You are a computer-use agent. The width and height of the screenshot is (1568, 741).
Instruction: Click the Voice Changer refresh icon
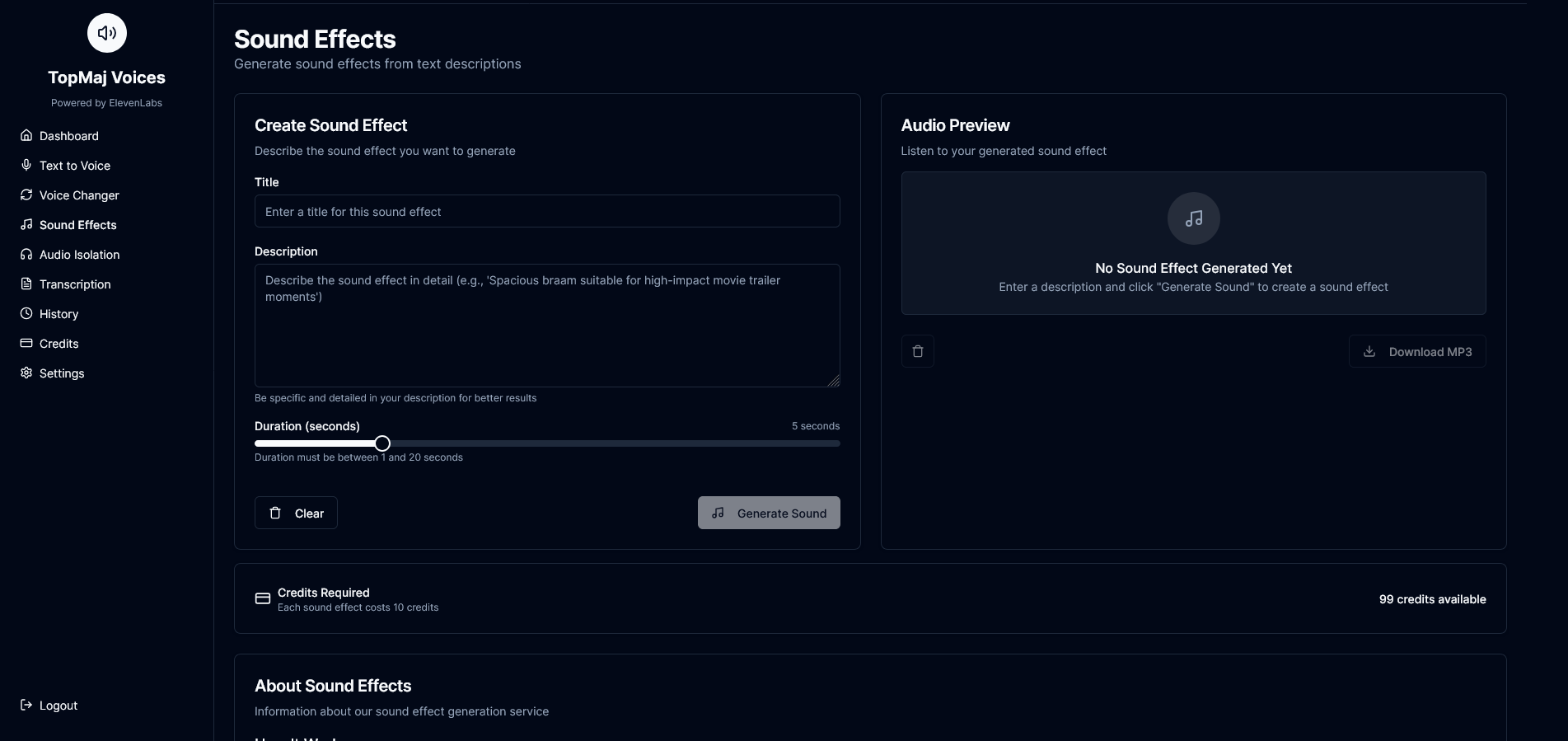[26, 195]
